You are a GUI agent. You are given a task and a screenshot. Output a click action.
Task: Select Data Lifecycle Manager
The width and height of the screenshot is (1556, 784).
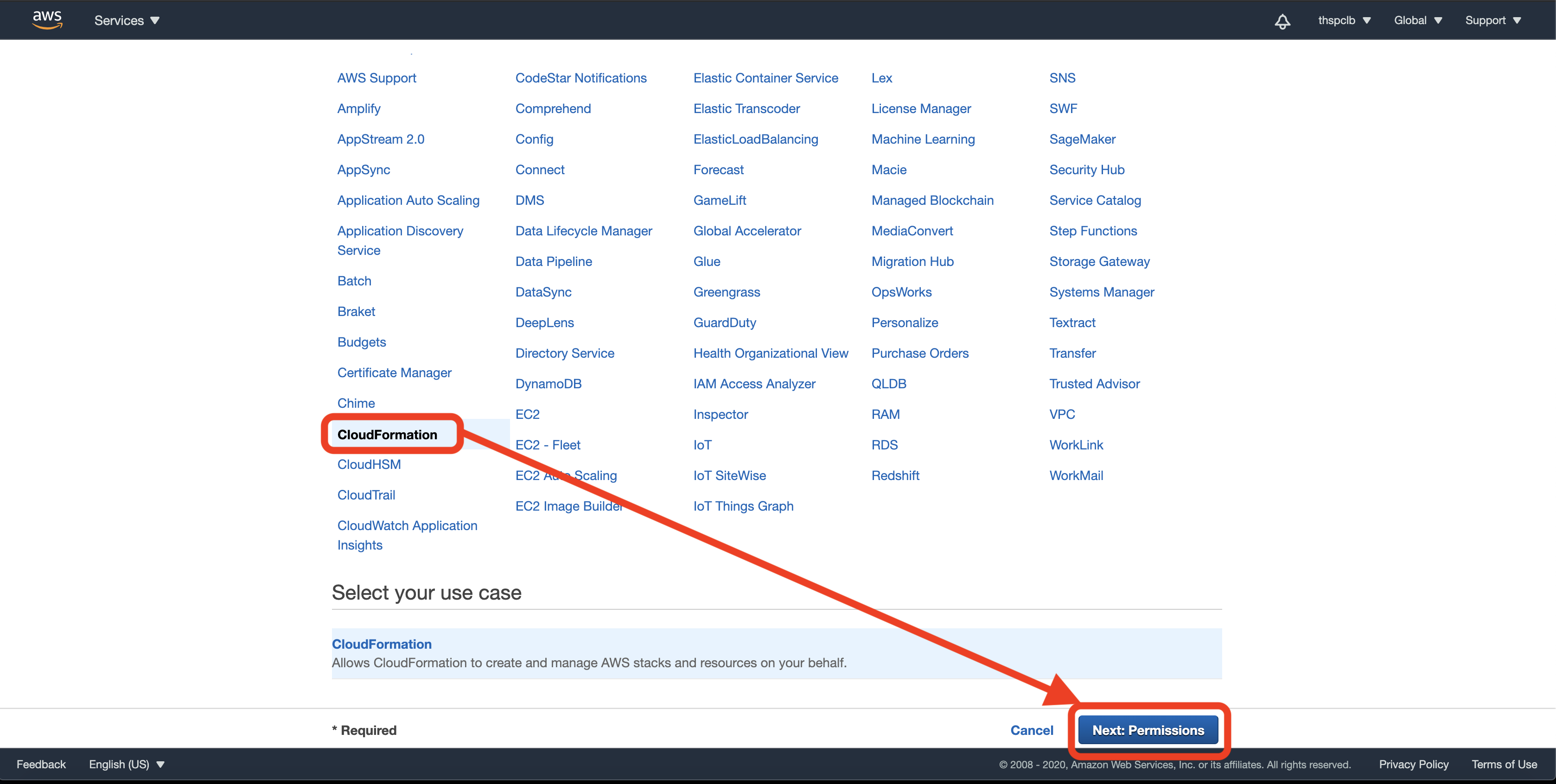pyautogui.click(x=583, y=231)
